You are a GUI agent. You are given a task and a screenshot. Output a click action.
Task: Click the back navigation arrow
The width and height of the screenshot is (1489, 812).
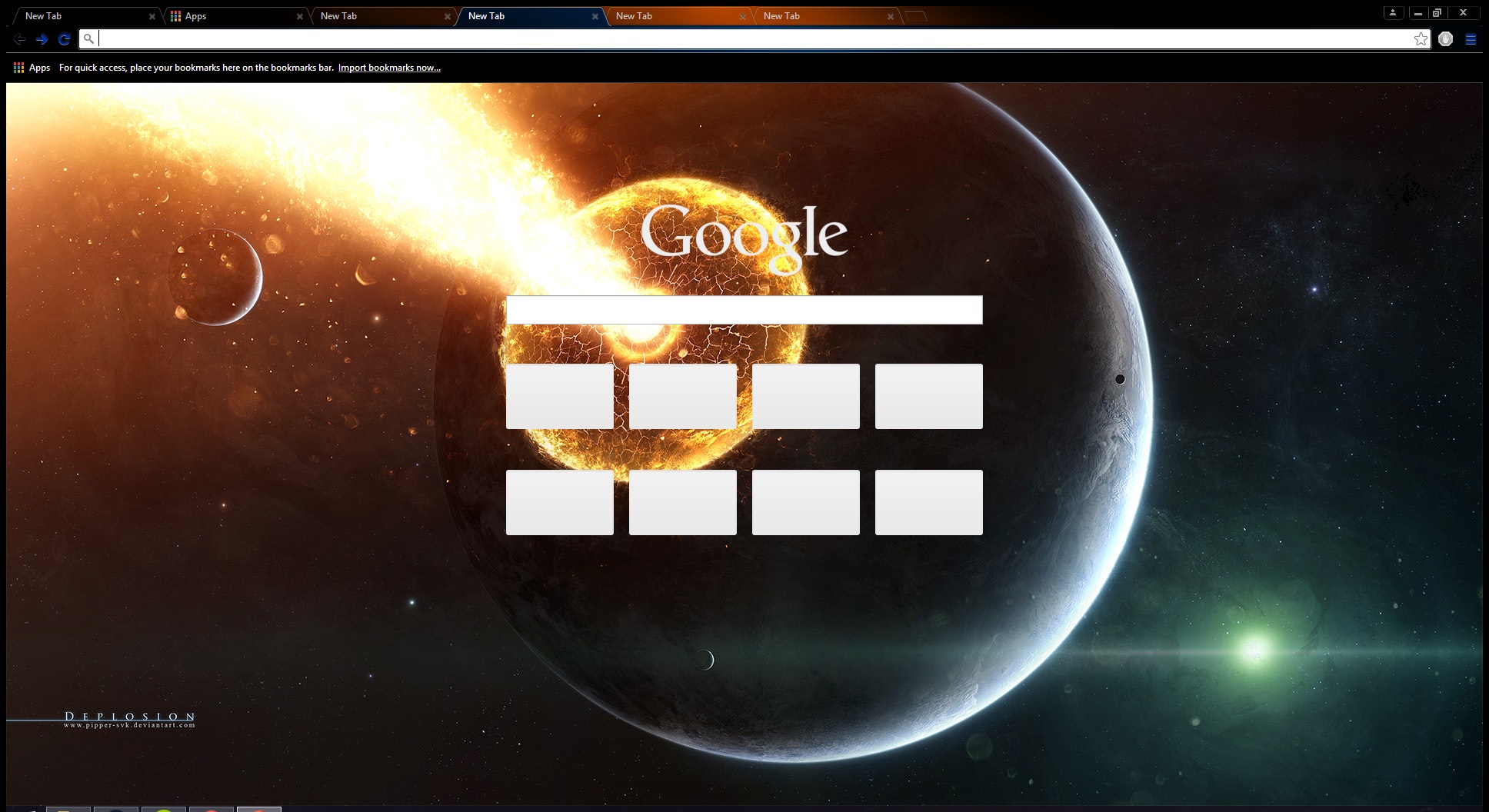18,39
